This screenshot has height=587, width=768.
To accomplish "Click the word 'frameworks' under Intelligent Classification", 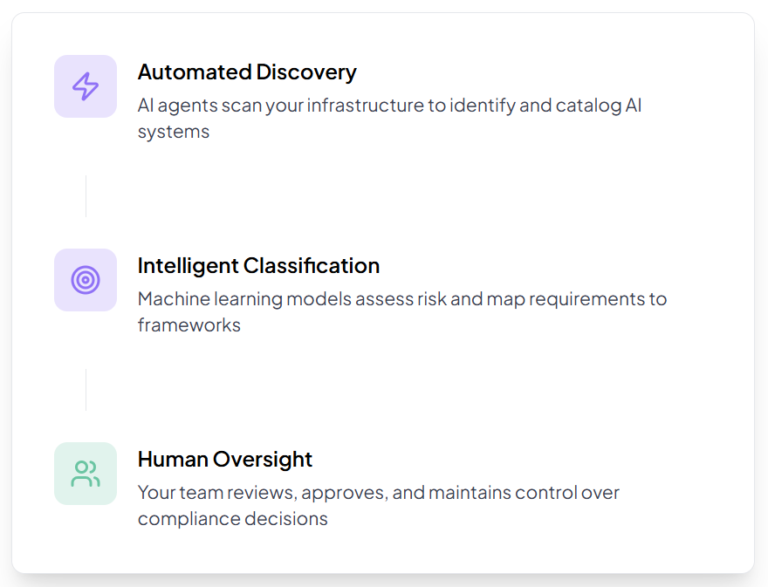I will coord(189,324).
